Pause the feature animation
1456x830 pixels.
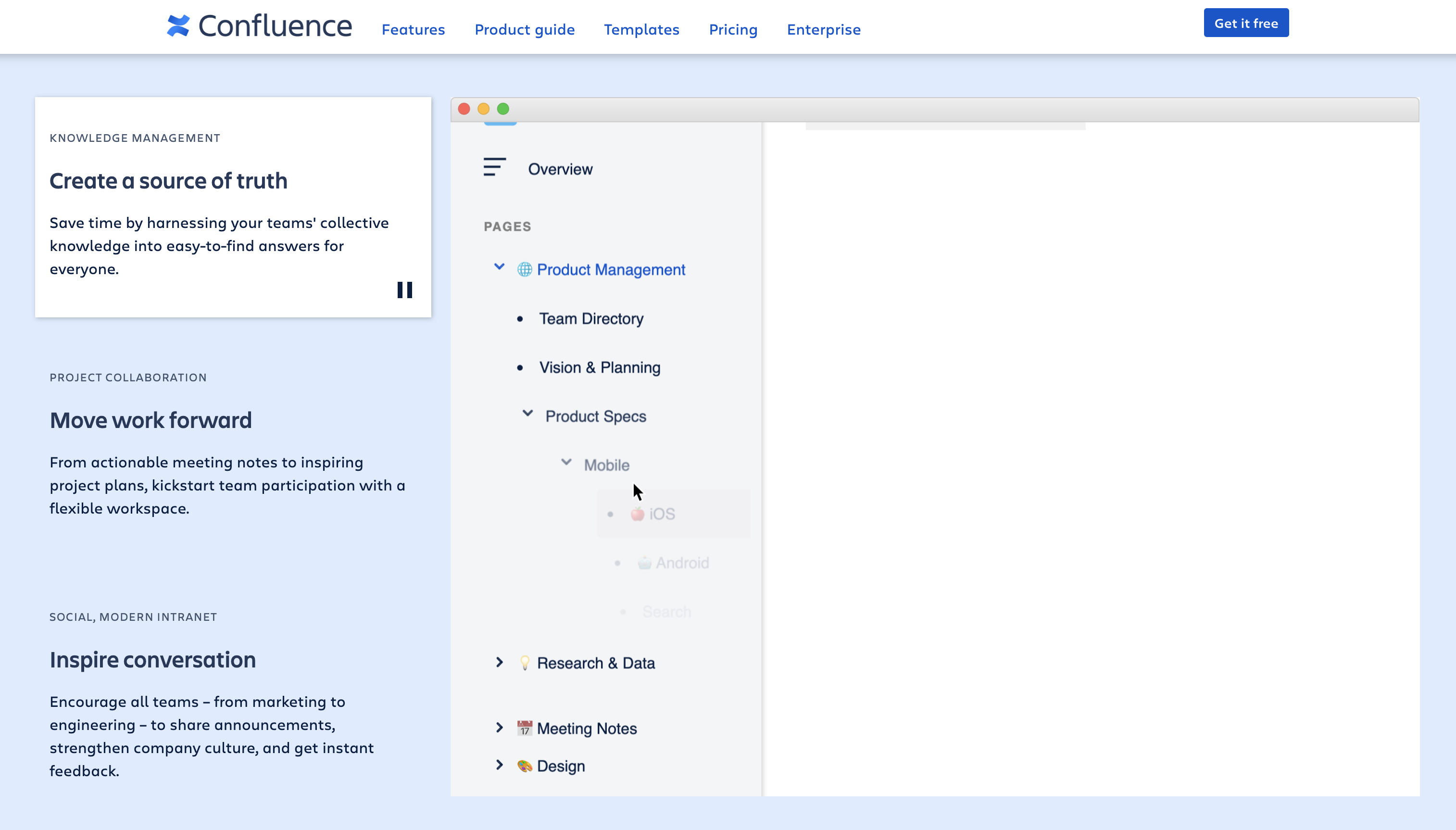(404, 290)
